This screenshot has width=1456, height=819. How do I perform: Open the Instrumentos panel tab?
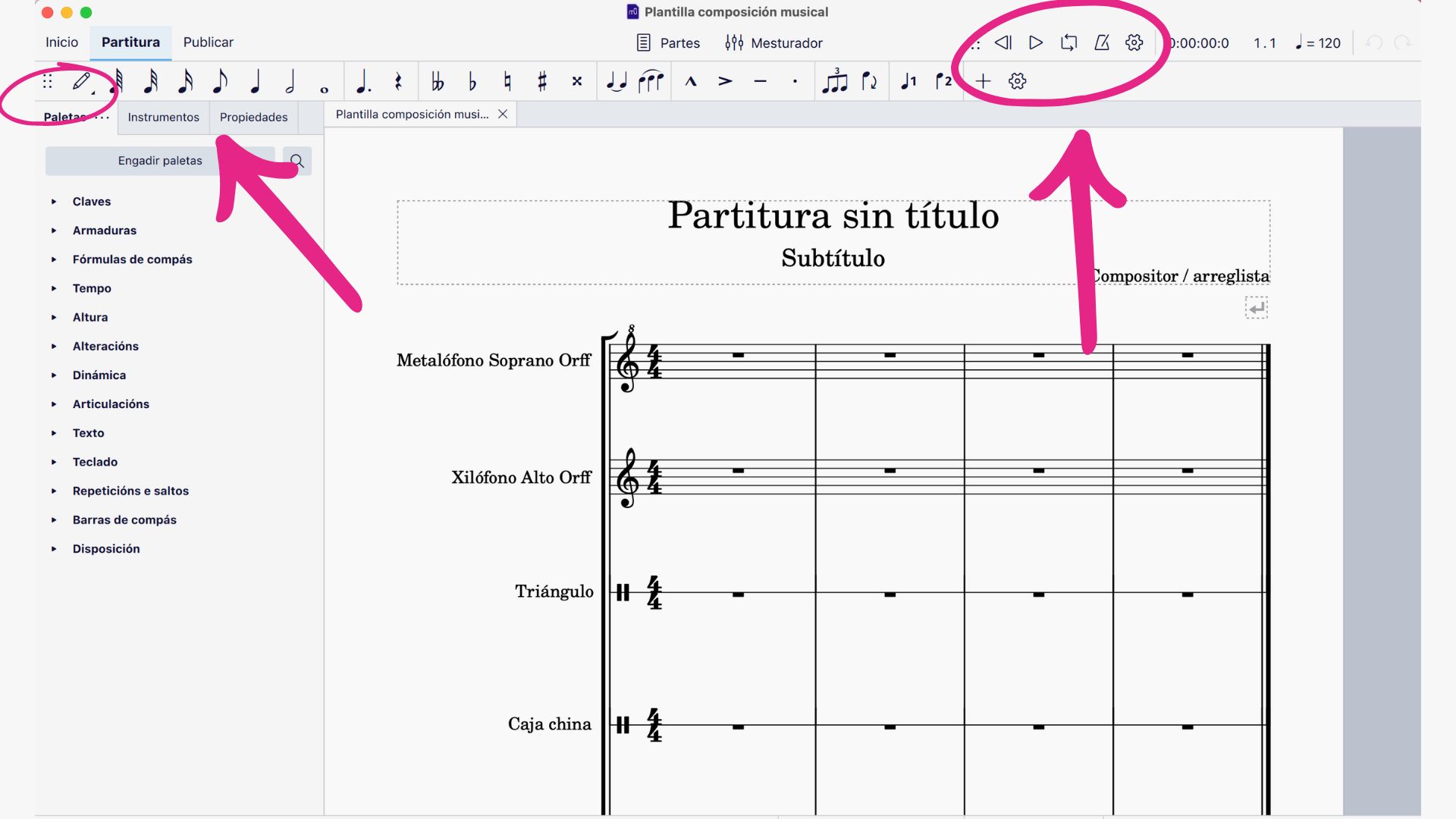tap(163, 117)
